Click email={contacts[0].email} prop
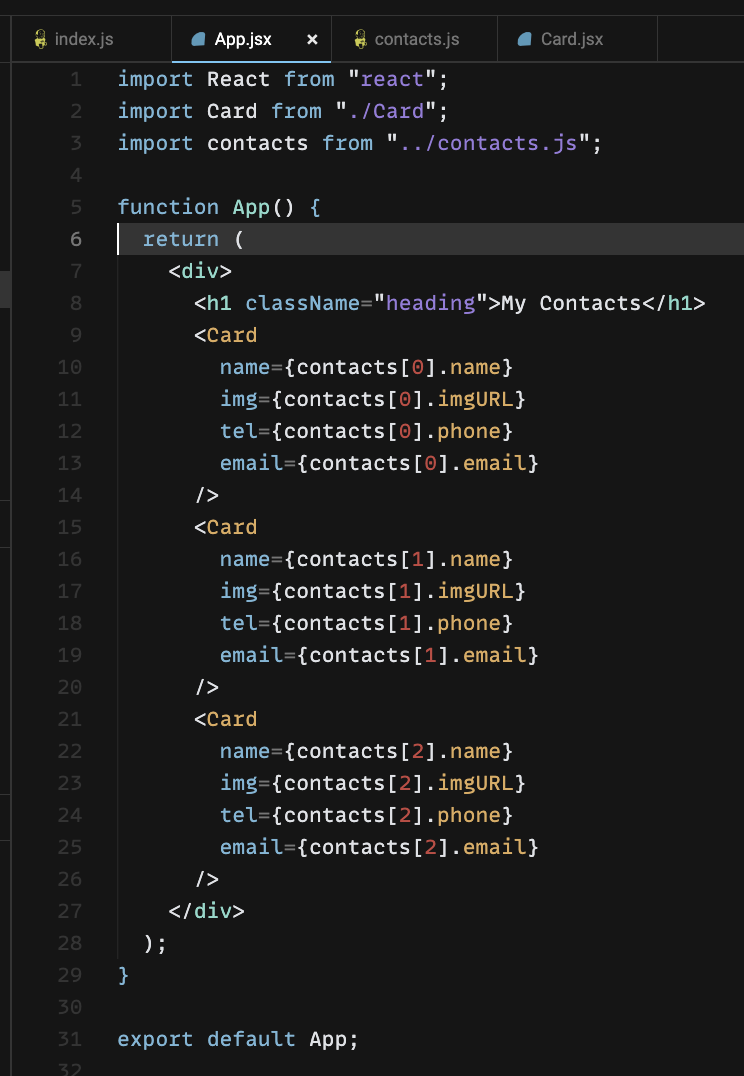This screenshot has width=744, height=1076. 379,463
